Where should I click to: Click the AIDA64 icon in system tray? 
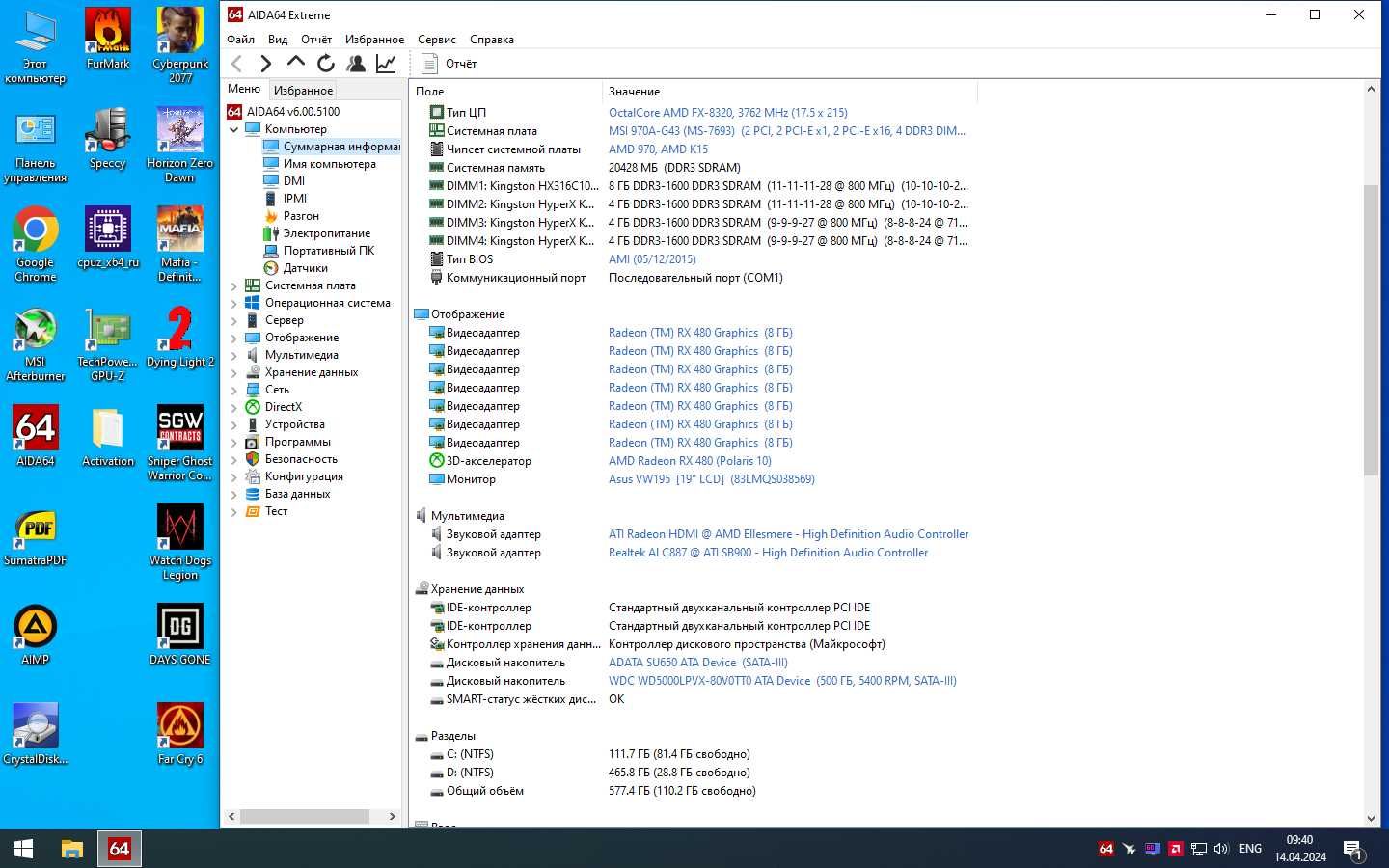(x=1106, y=849)
